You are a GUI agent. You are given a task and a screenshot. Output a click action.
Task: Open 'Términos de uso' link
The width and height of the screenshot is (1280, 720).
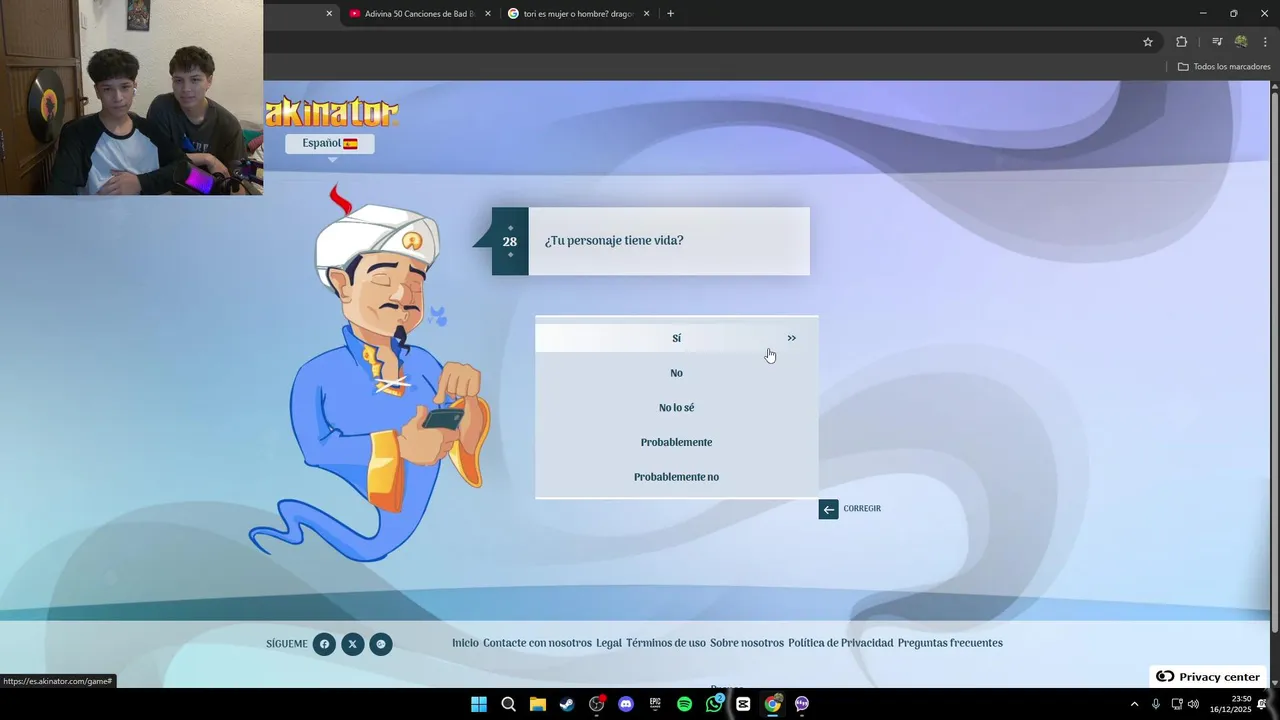click(666, 643)
